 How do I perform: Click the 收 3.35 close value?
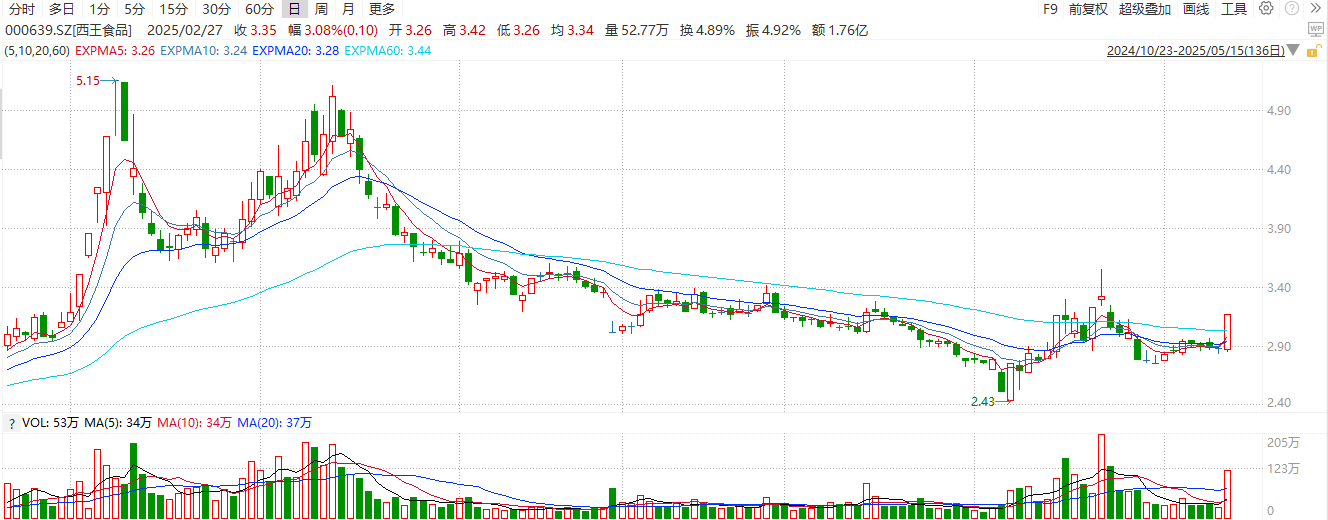pyautogui.click(x=254, y=30)
